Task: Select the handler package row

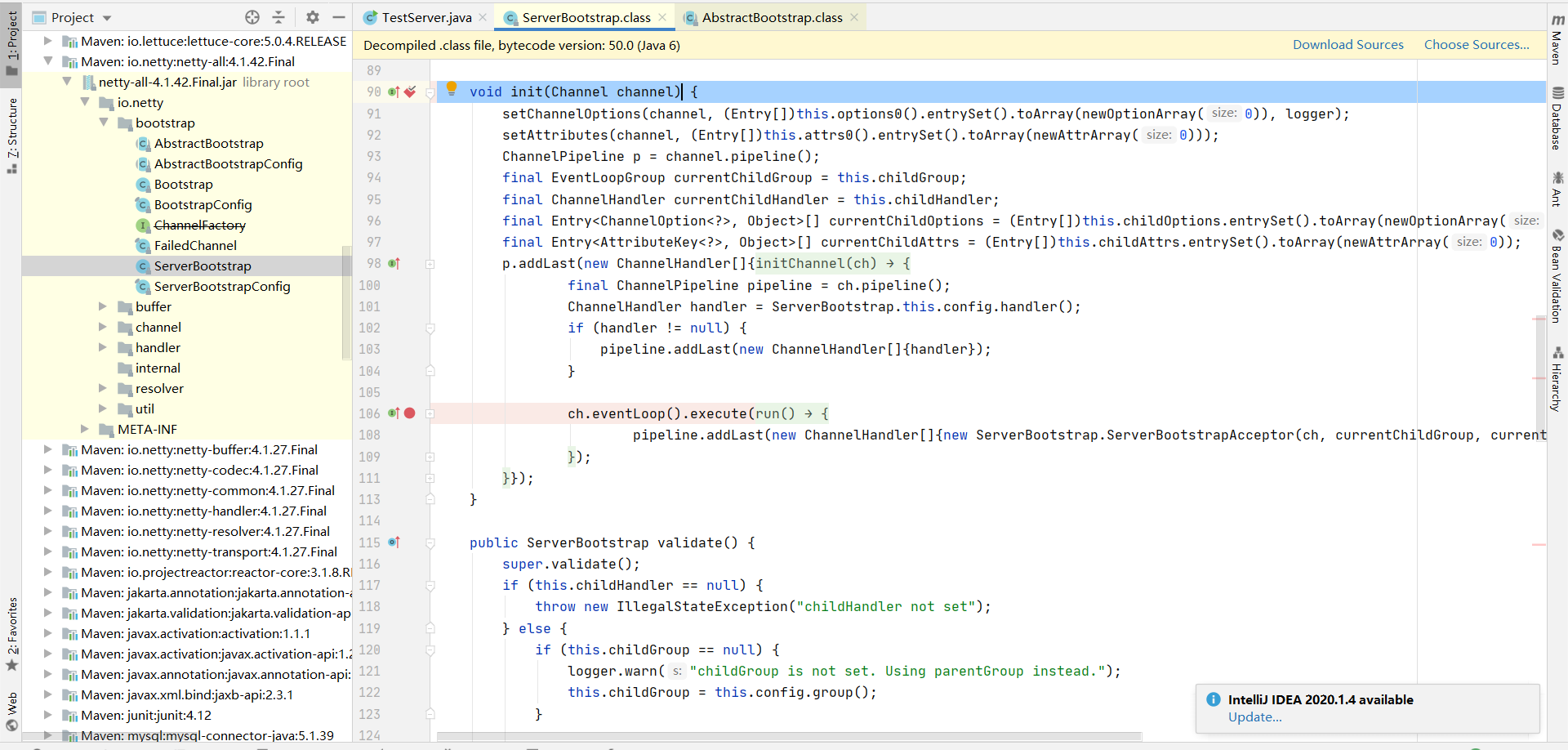Action: click(186, 347)
